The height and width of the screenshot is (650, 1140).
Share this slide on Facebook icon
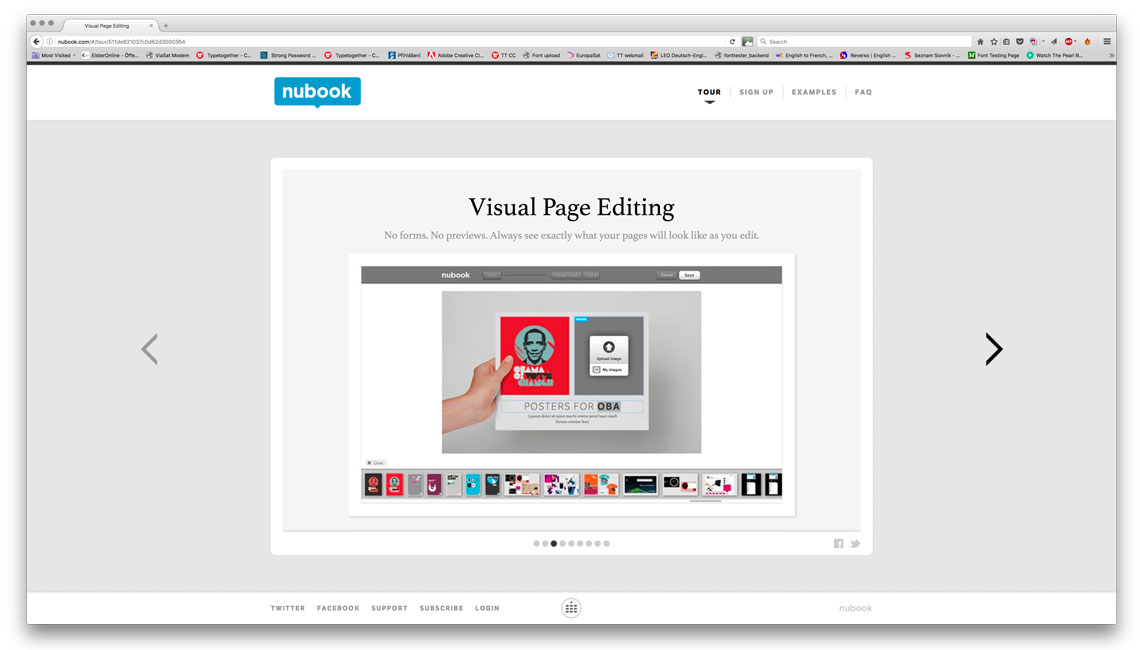[x=838, y=543]
